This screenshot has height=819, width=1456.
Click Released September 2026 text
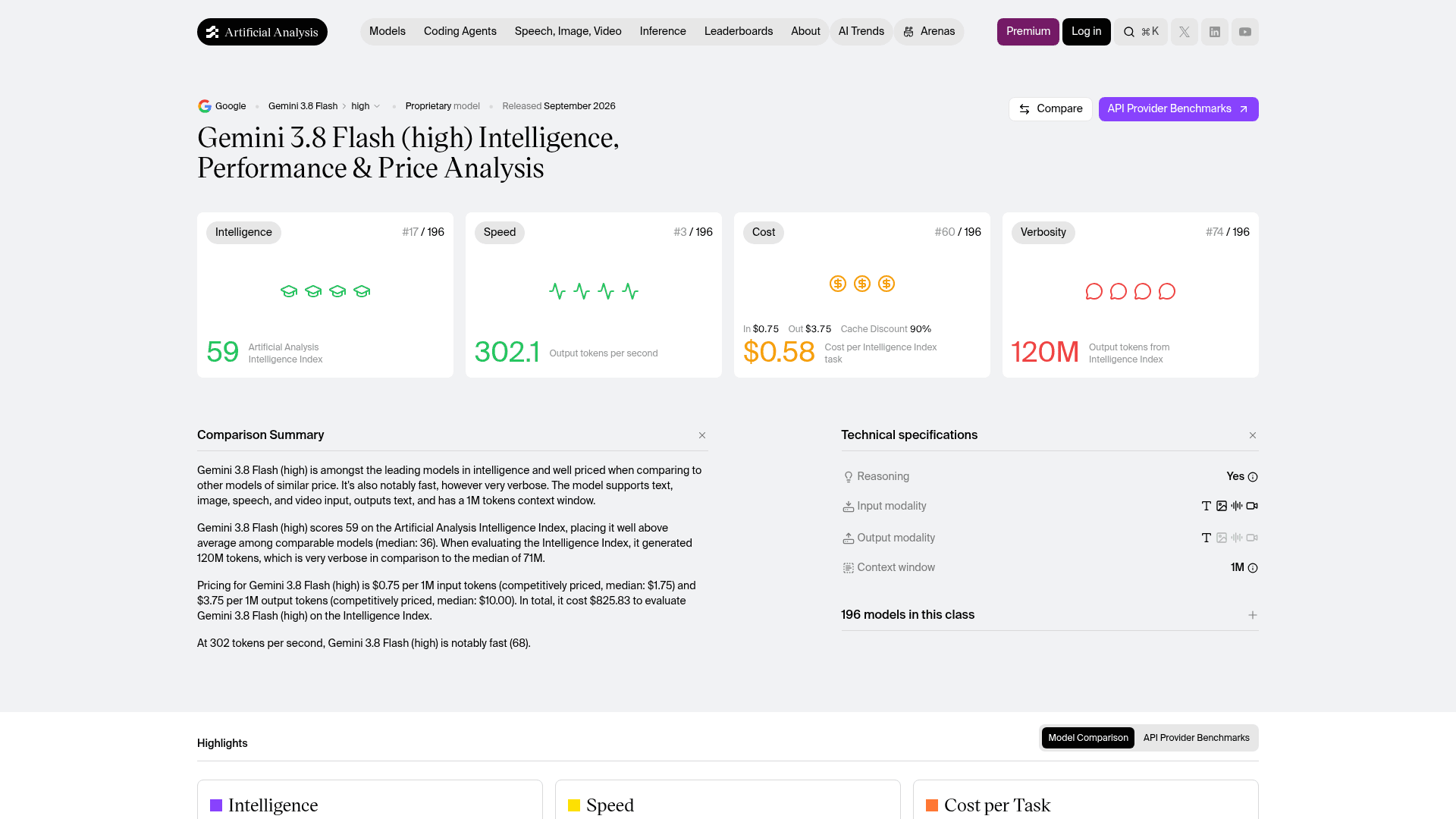[559, 106]
